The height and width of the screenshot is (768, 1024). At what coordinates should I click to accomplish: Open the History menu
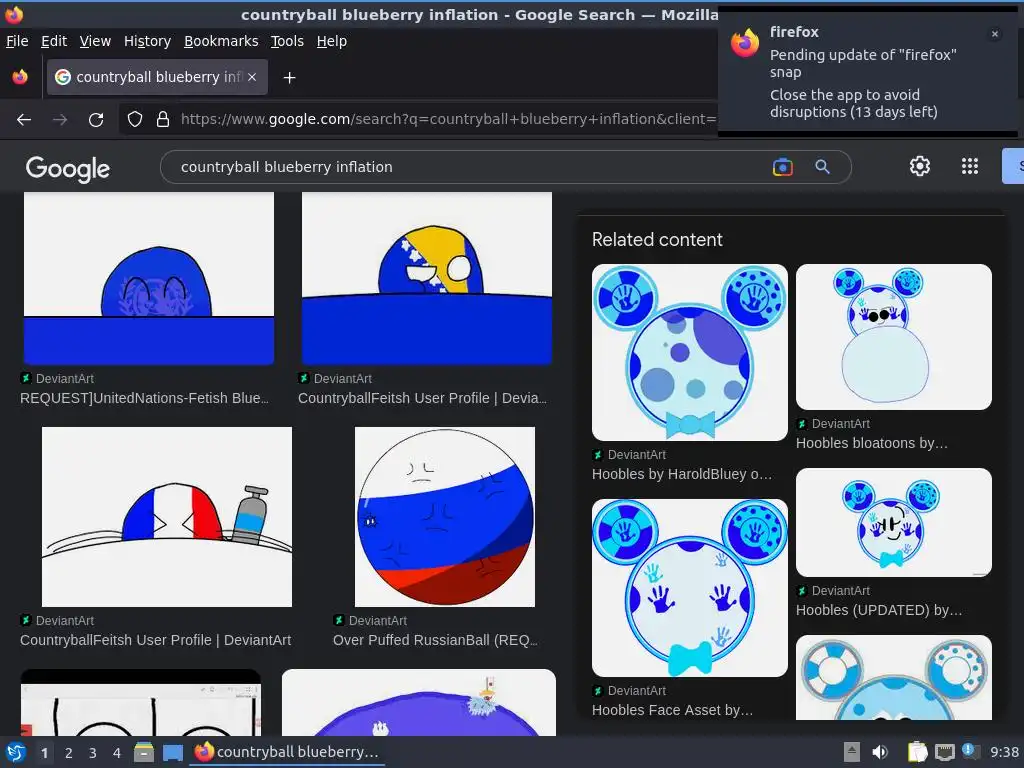[x=148, y=41]
